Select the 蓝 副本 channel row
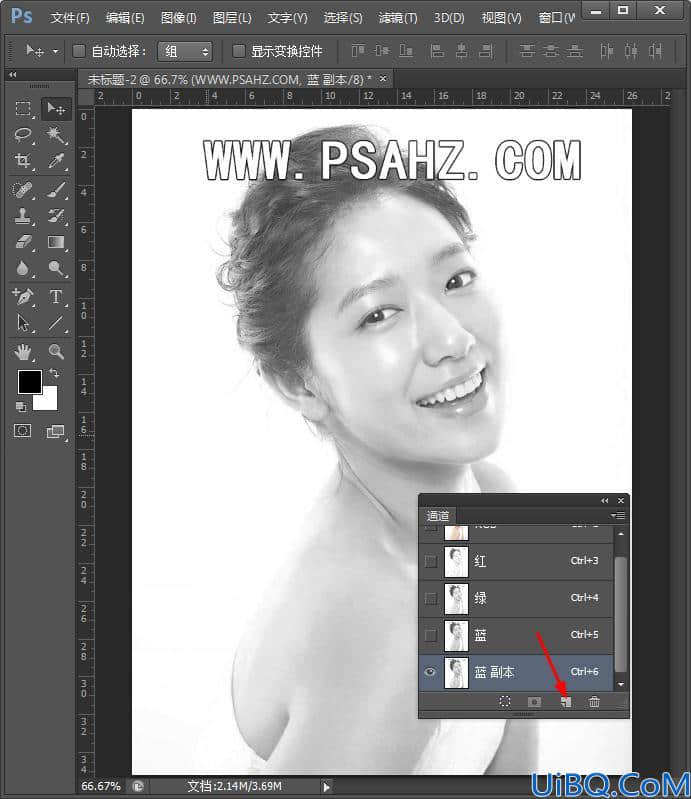The width and height of the screenshot is (691, 799). click(516, 672)
